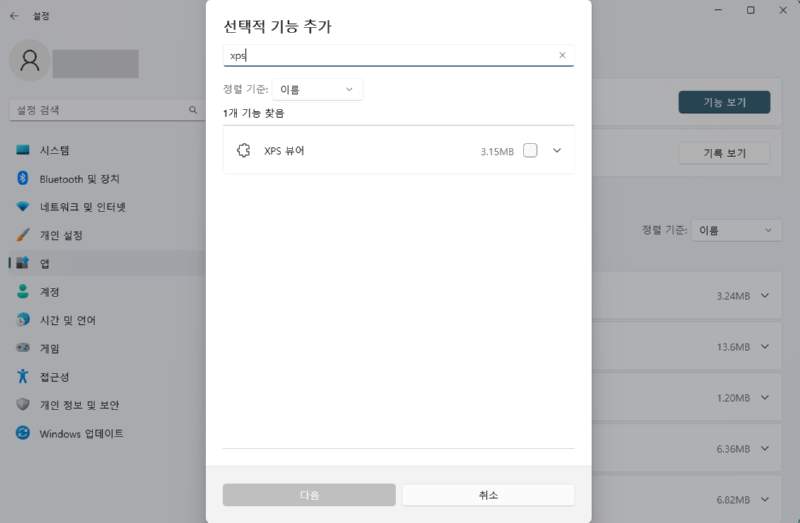Viewport: 800px width, 523px height.
Task: Open the background 정렬 기준 이름 dropdown
Action: click(737, 231)
